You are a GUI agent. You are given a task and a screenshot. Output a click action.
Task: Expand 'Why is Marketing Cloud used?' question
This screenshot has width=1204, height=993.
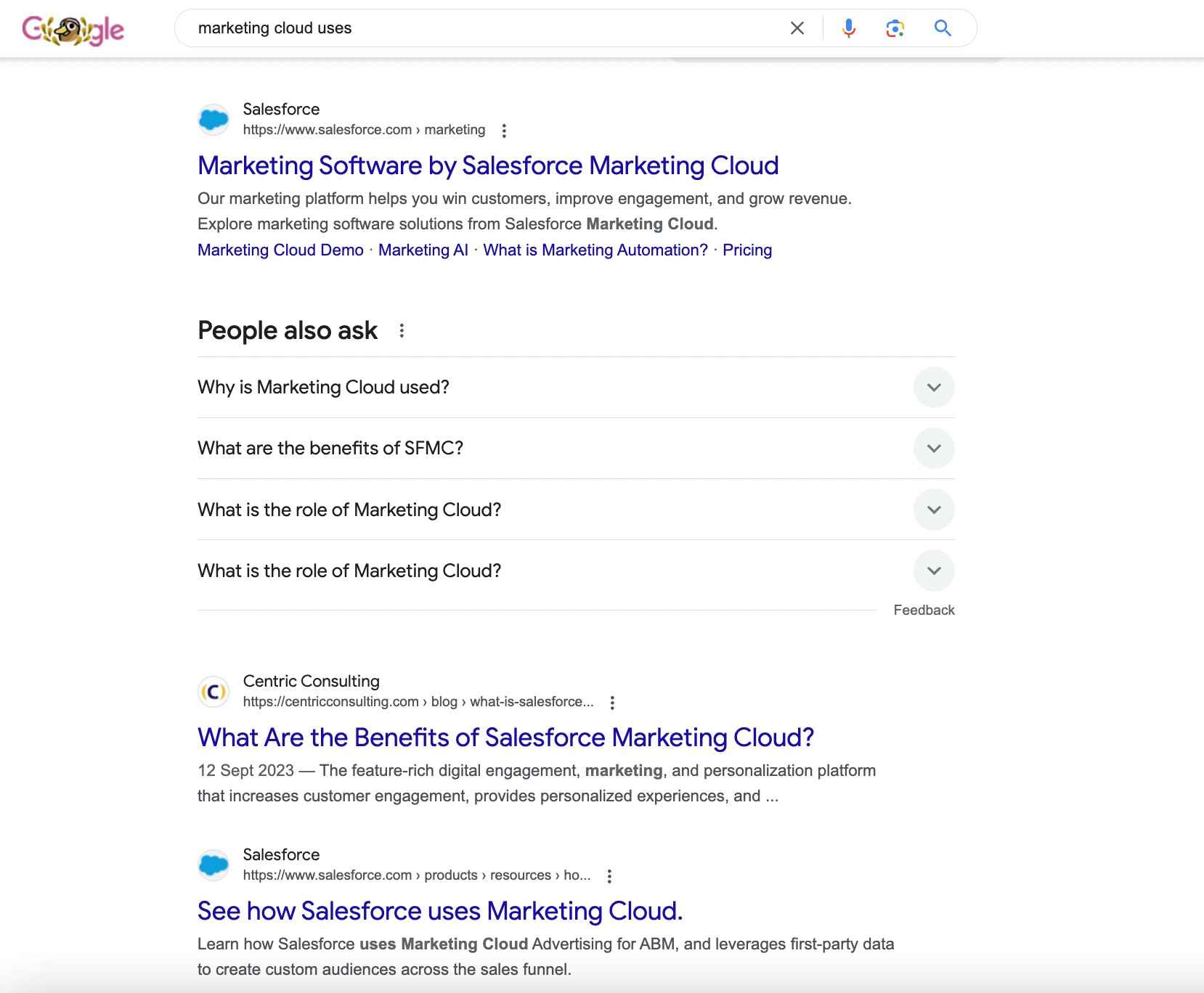[576, 387]
